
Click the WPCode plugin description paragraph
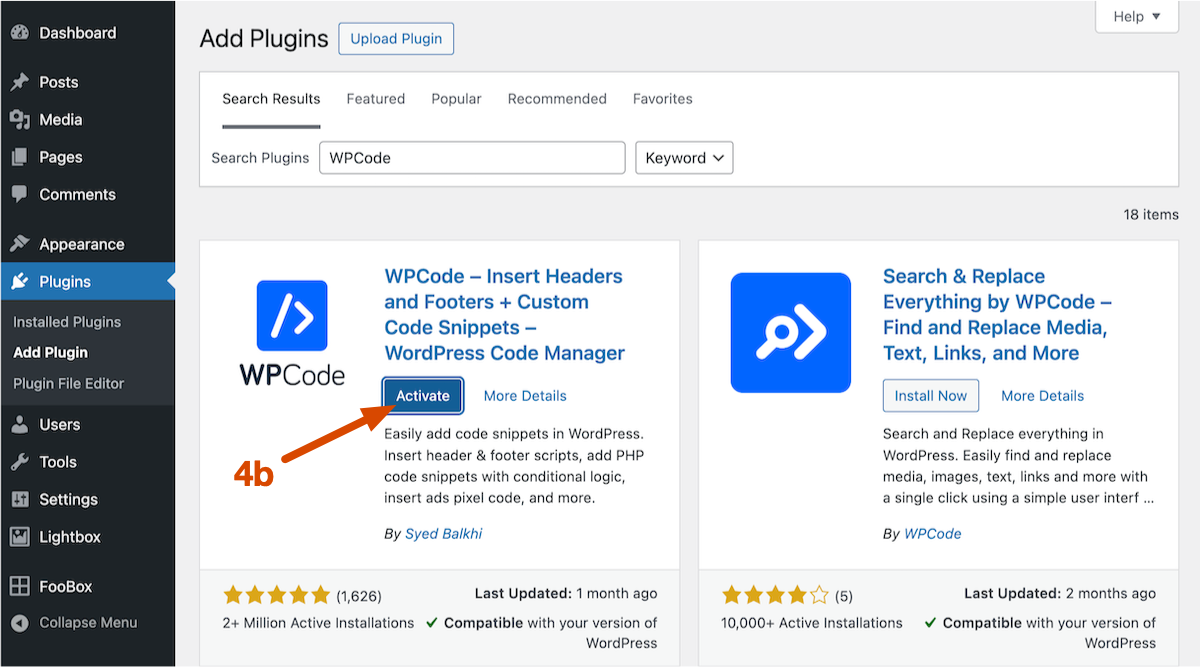513,465
